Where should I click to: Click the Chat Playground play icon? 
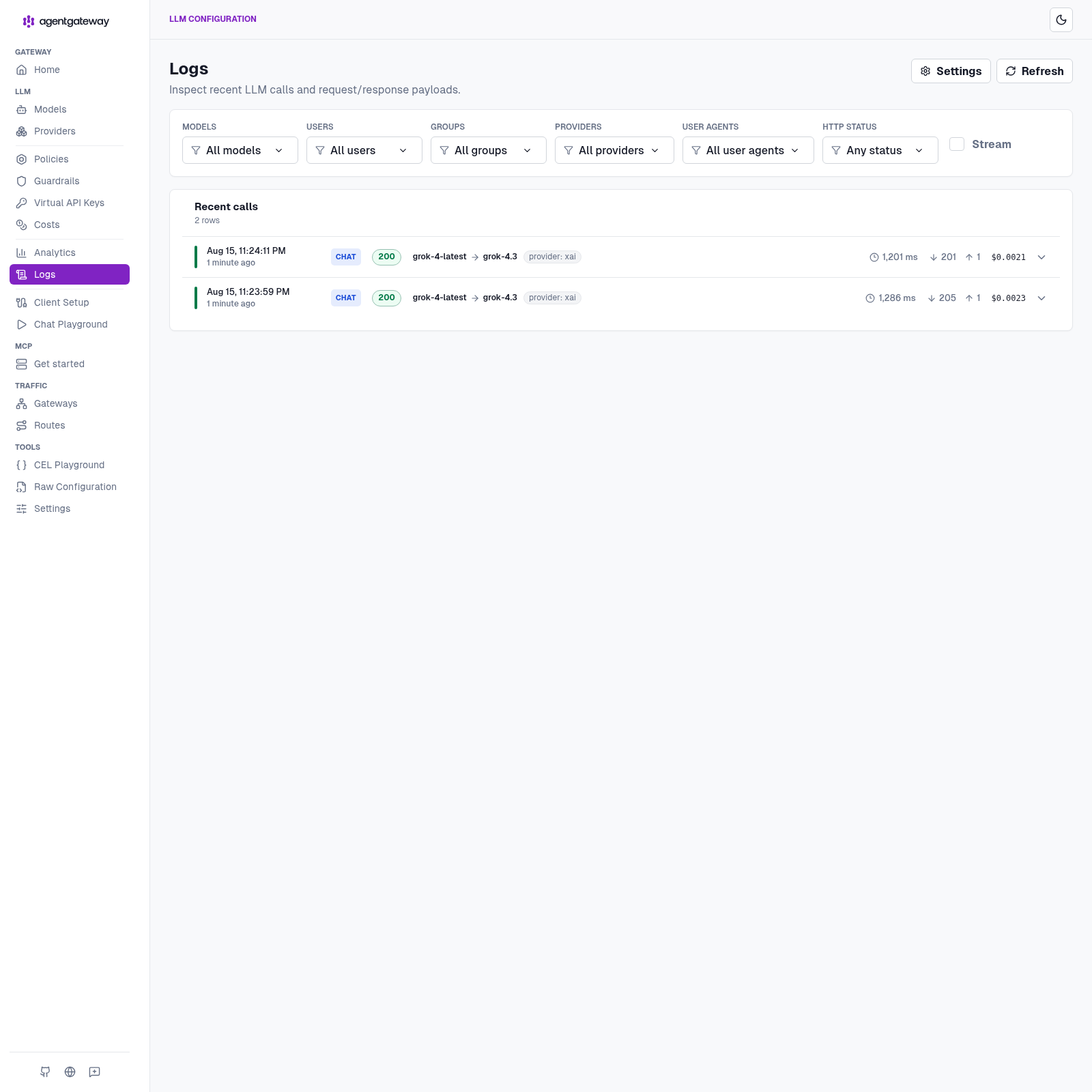click(22, 324)
